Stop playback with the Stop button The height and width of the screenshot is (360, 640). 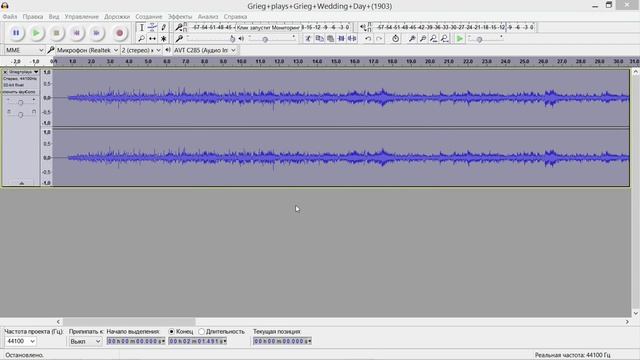56,33
